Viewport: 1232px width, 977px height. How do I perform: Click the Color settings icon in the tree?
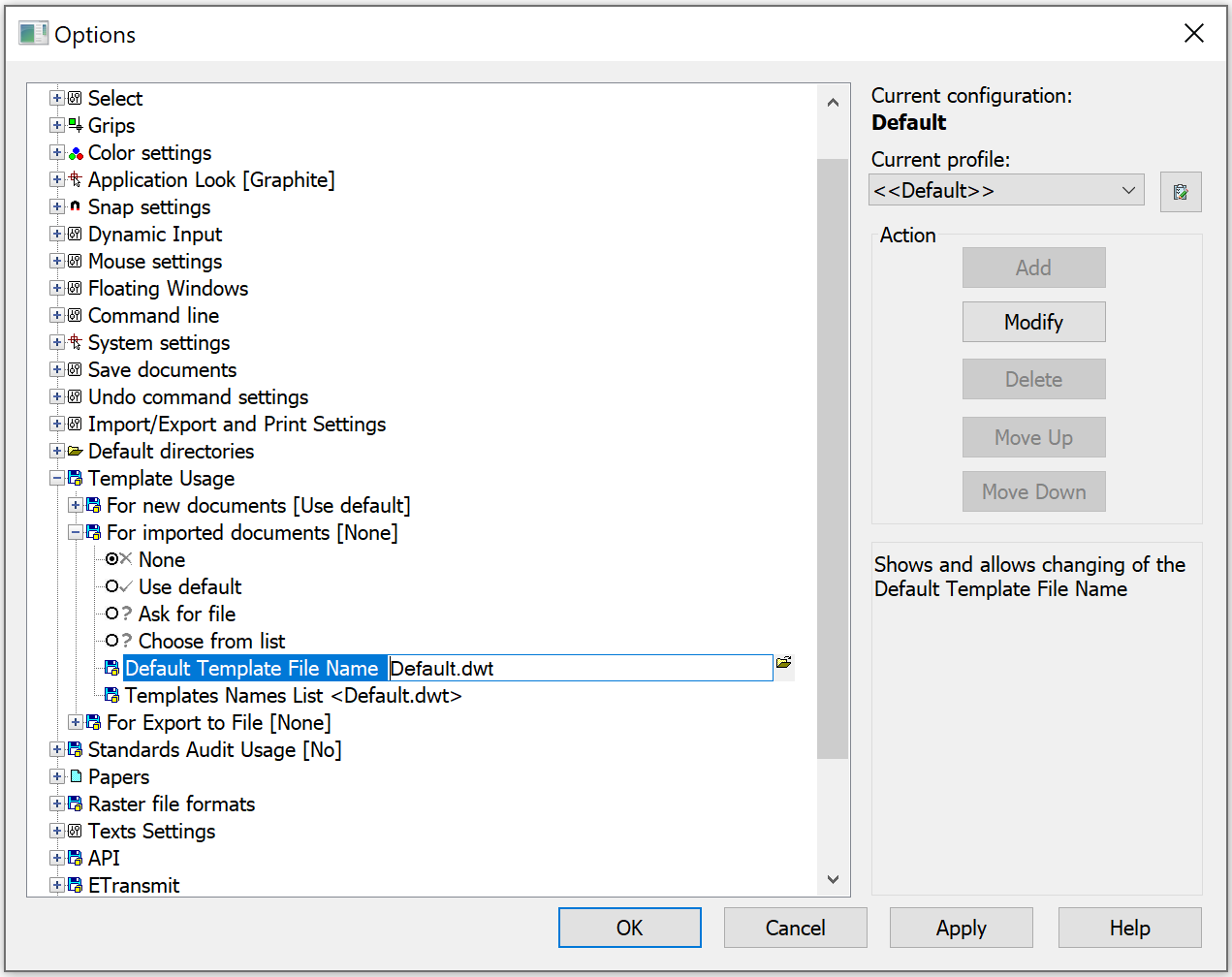pos(76,153)
